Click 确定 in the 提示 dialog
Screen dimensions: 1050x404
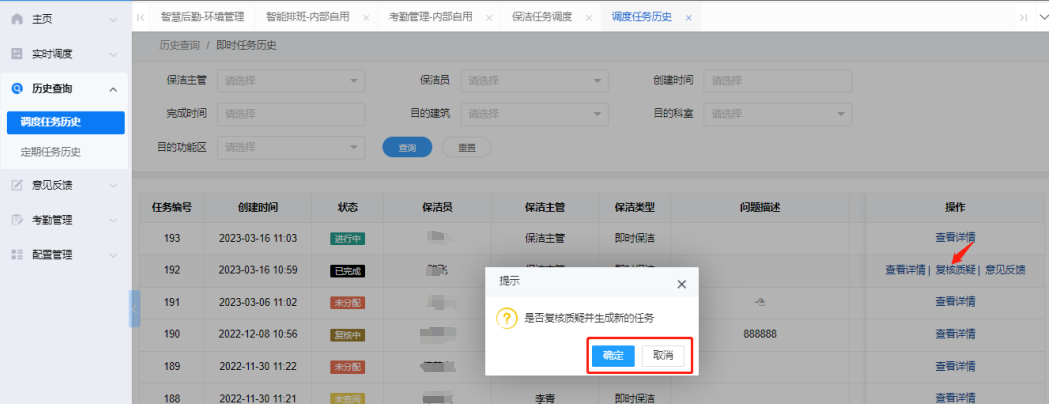pyautogui.click(x=613, y=356)
